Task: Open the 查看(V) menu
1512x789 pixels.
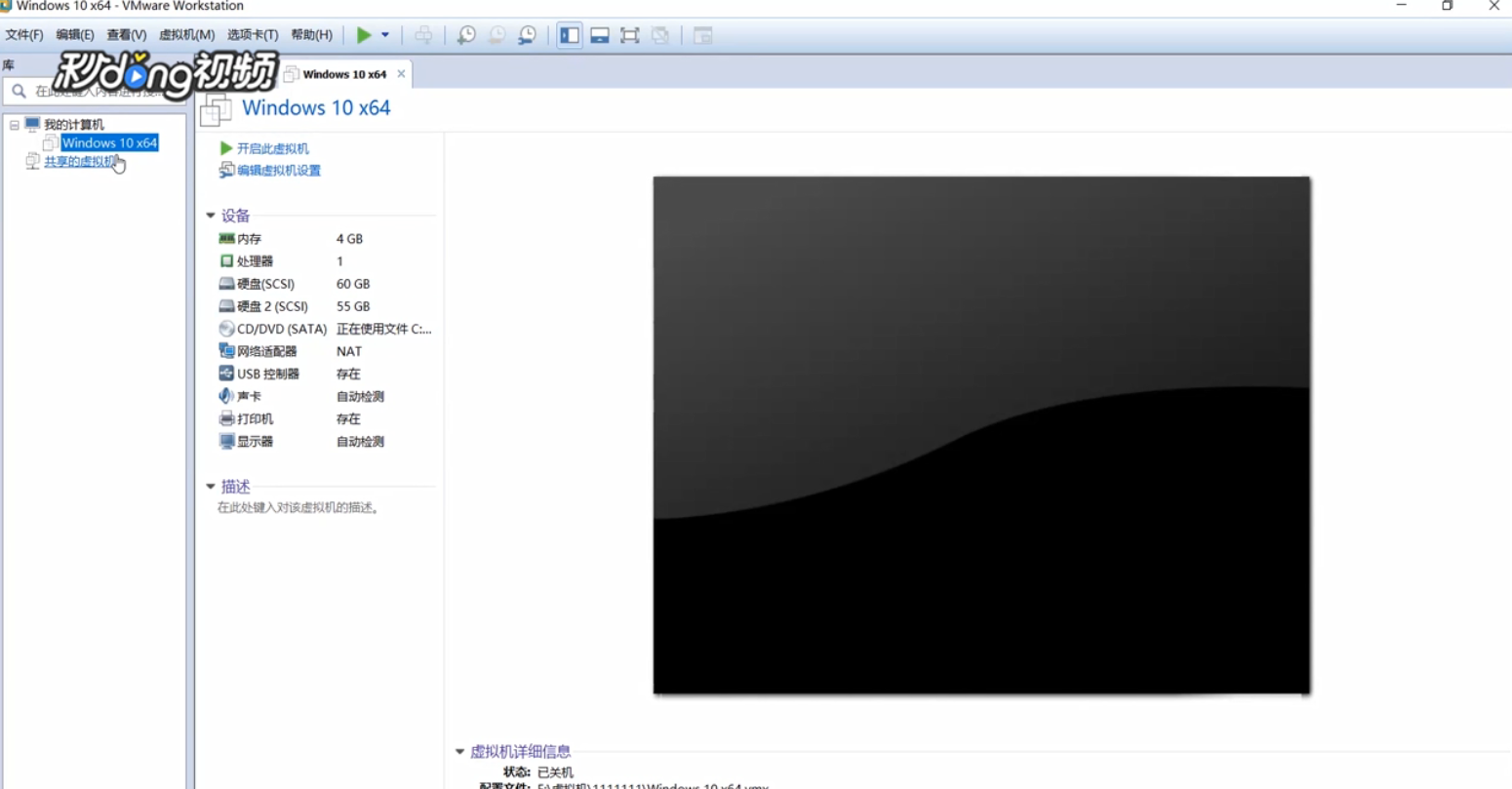Action: point(127,35)
